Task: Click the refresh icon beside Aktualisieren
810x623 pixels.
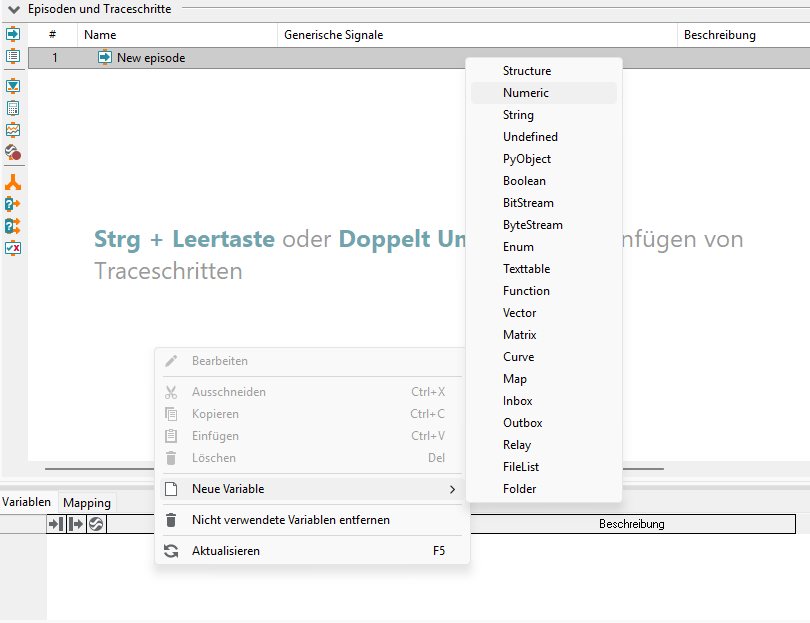Action: point(171,551)
